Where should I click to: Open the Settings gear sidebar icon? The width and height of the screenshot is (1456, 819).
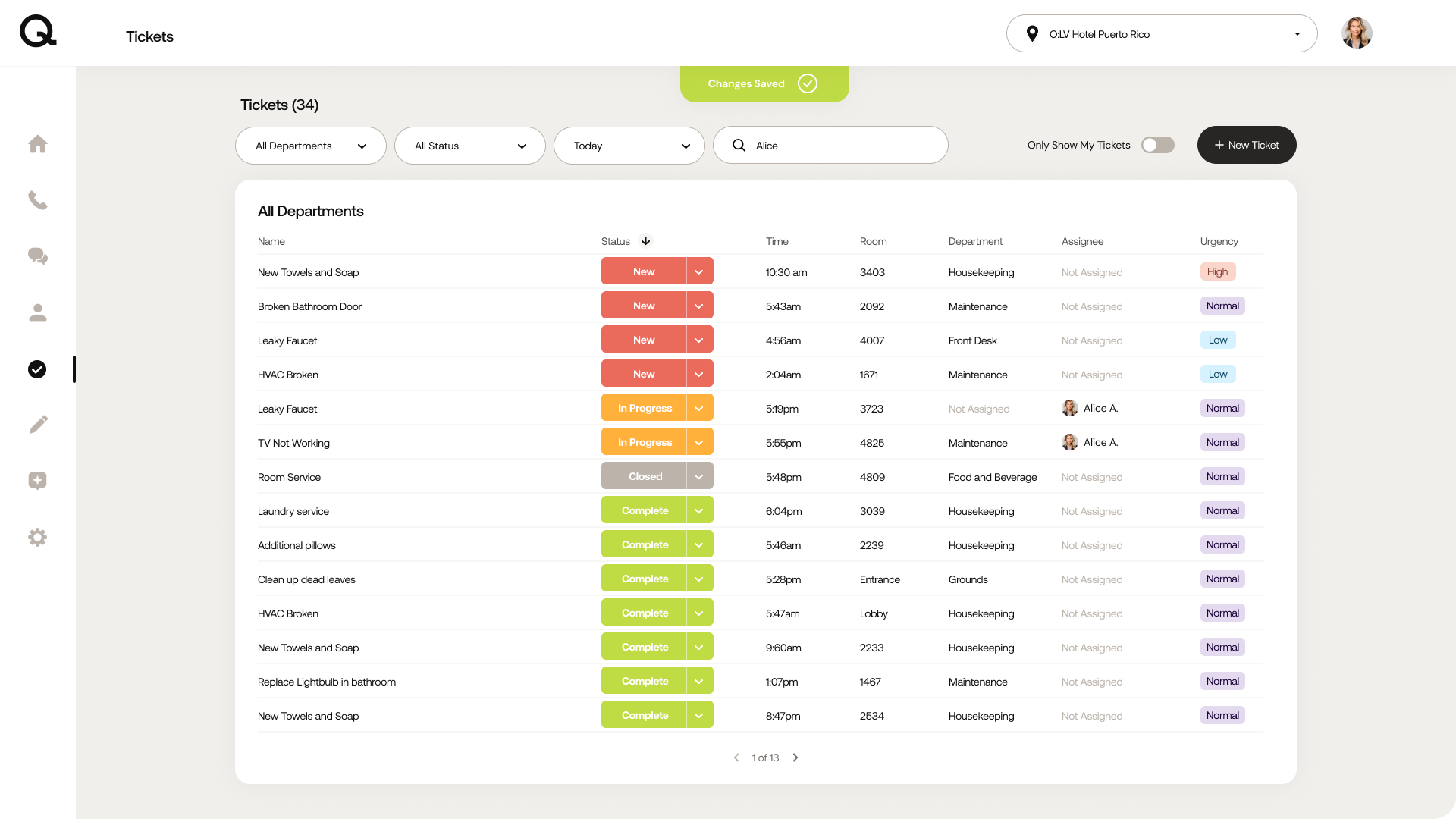[x=38, y=538]
